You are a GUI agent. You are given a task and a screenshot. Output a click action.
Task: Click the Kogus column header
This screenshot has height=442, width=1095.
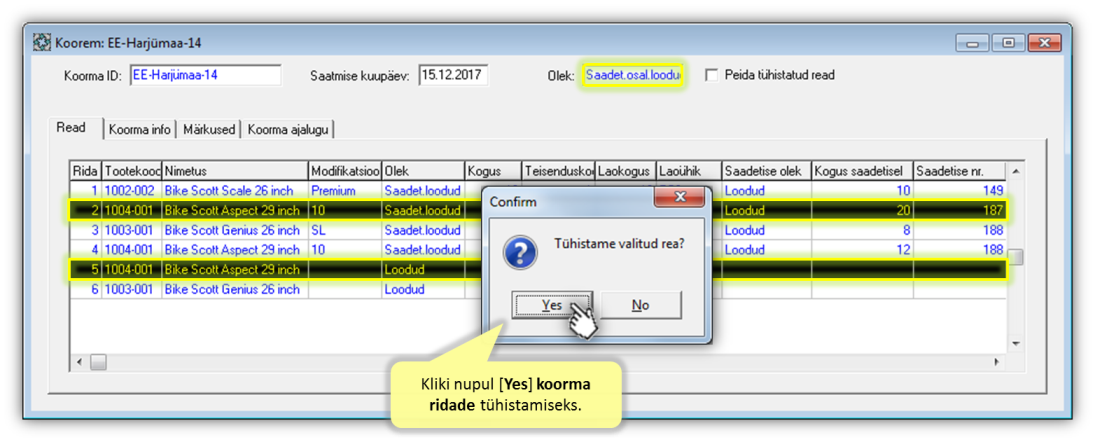pos(493,171)
